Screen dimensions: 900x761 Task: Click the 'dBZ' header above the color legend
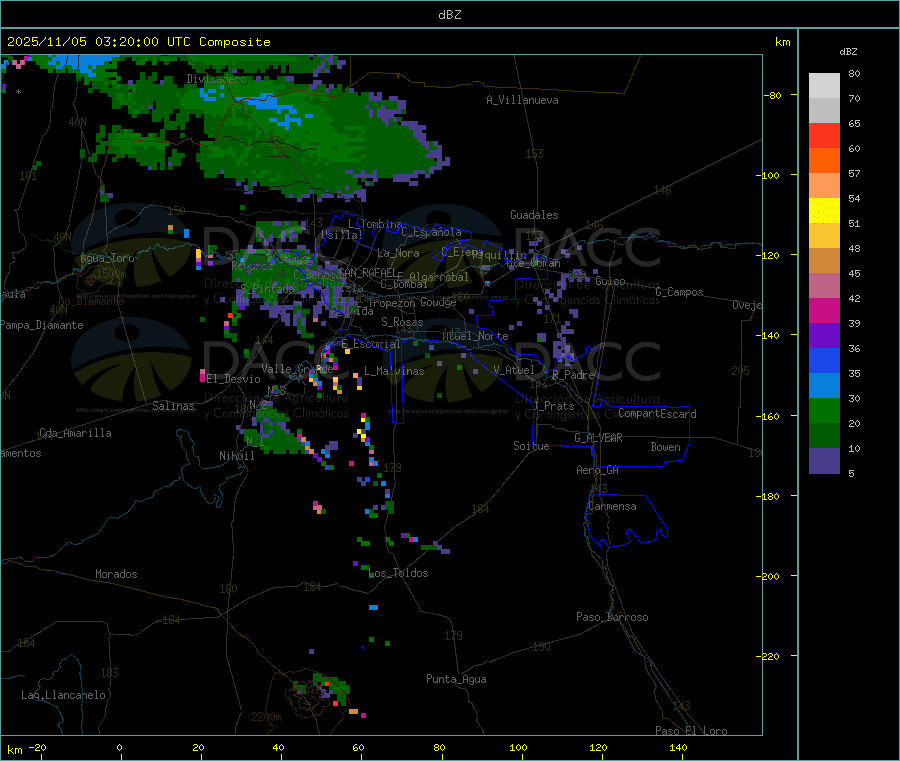pos(848,52)
